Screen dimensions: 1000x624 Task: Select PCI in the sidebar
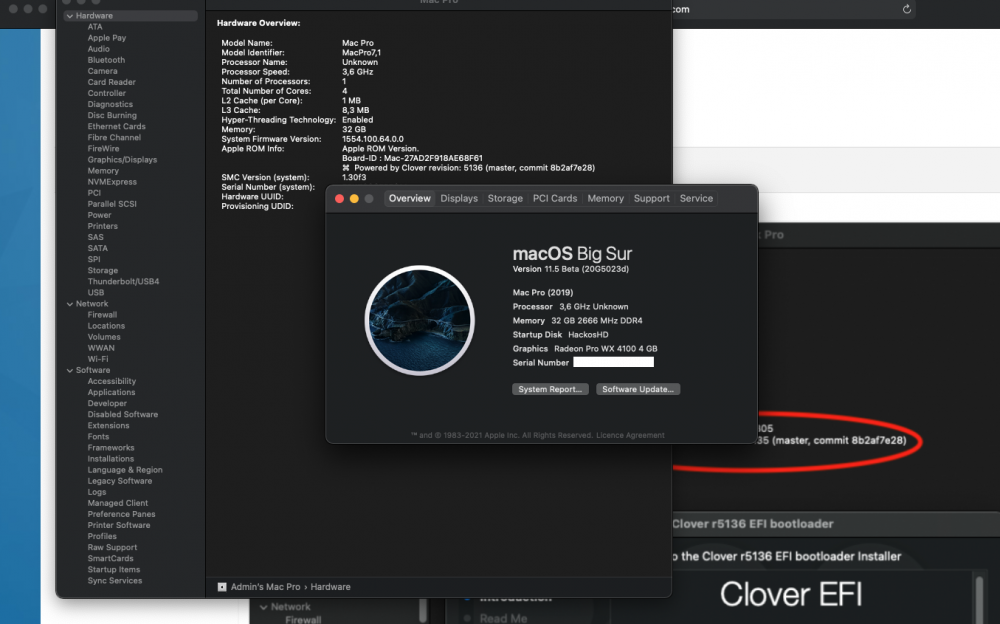pos(94,193)
